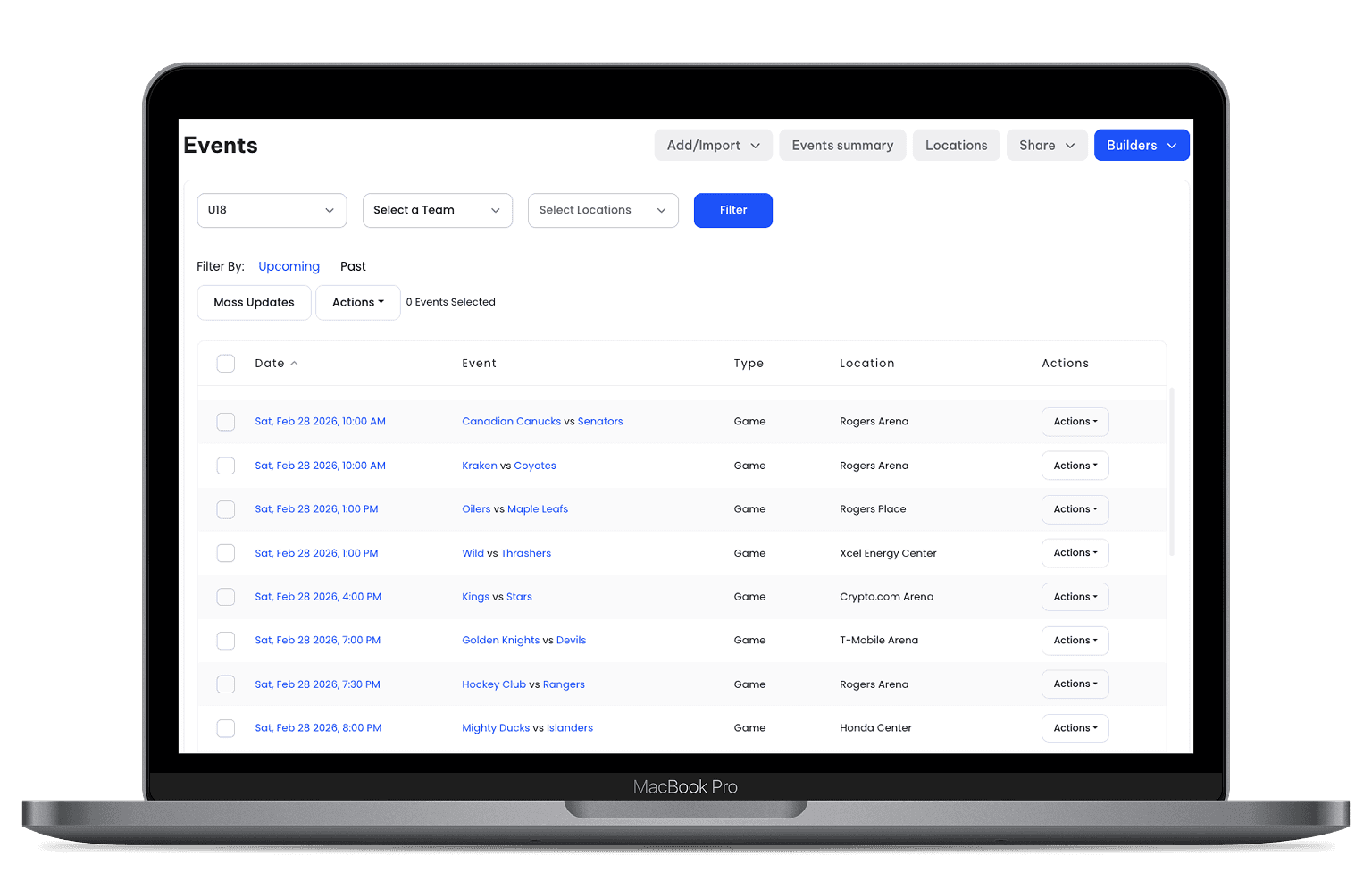Screen dimensions: 1372x873
Task: Click Rogers Place location cell
Action: click(873, 509)
